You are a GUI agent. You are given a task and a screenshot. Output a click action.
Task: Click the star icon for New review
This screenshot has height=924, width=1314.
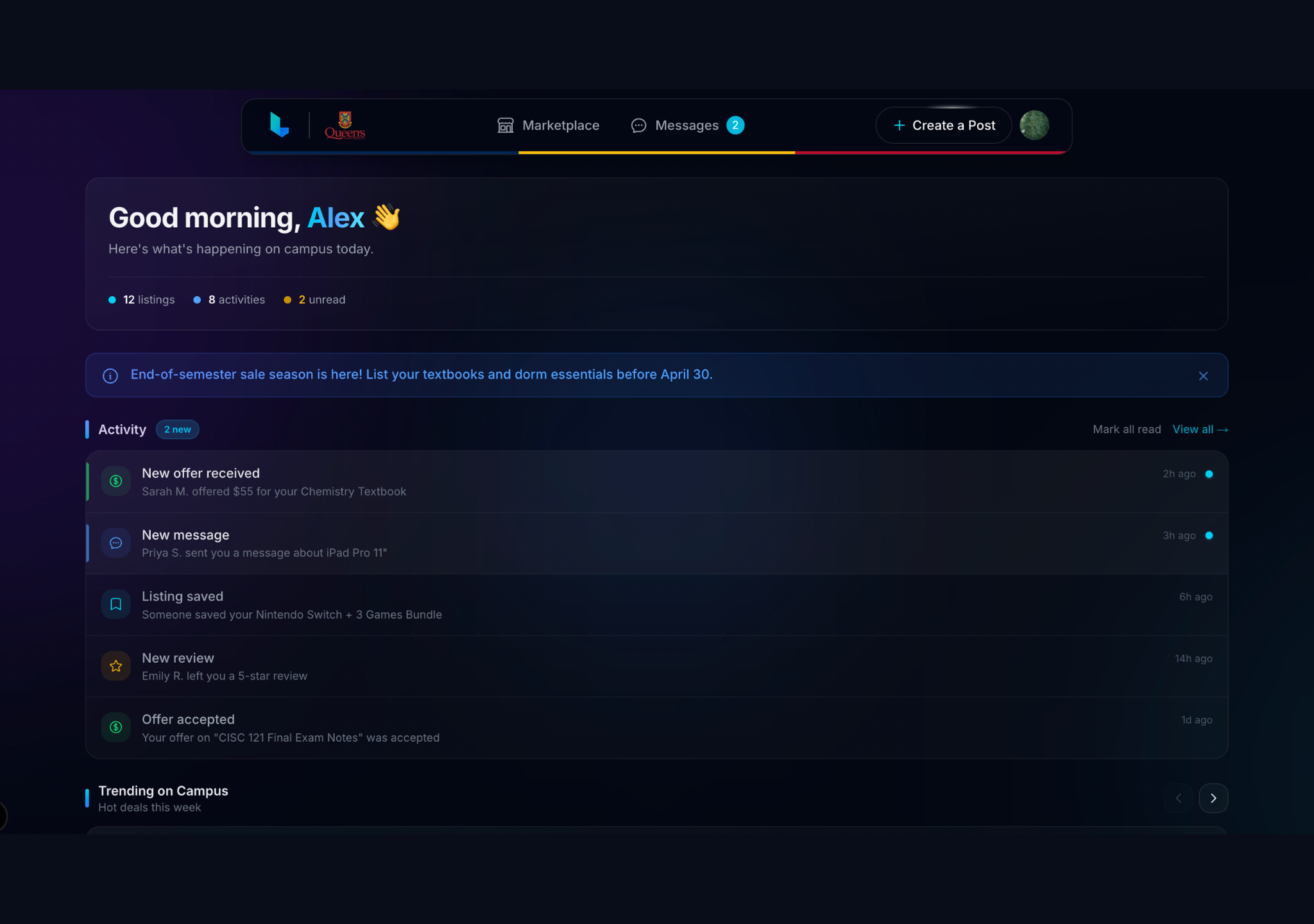(116, 666)
